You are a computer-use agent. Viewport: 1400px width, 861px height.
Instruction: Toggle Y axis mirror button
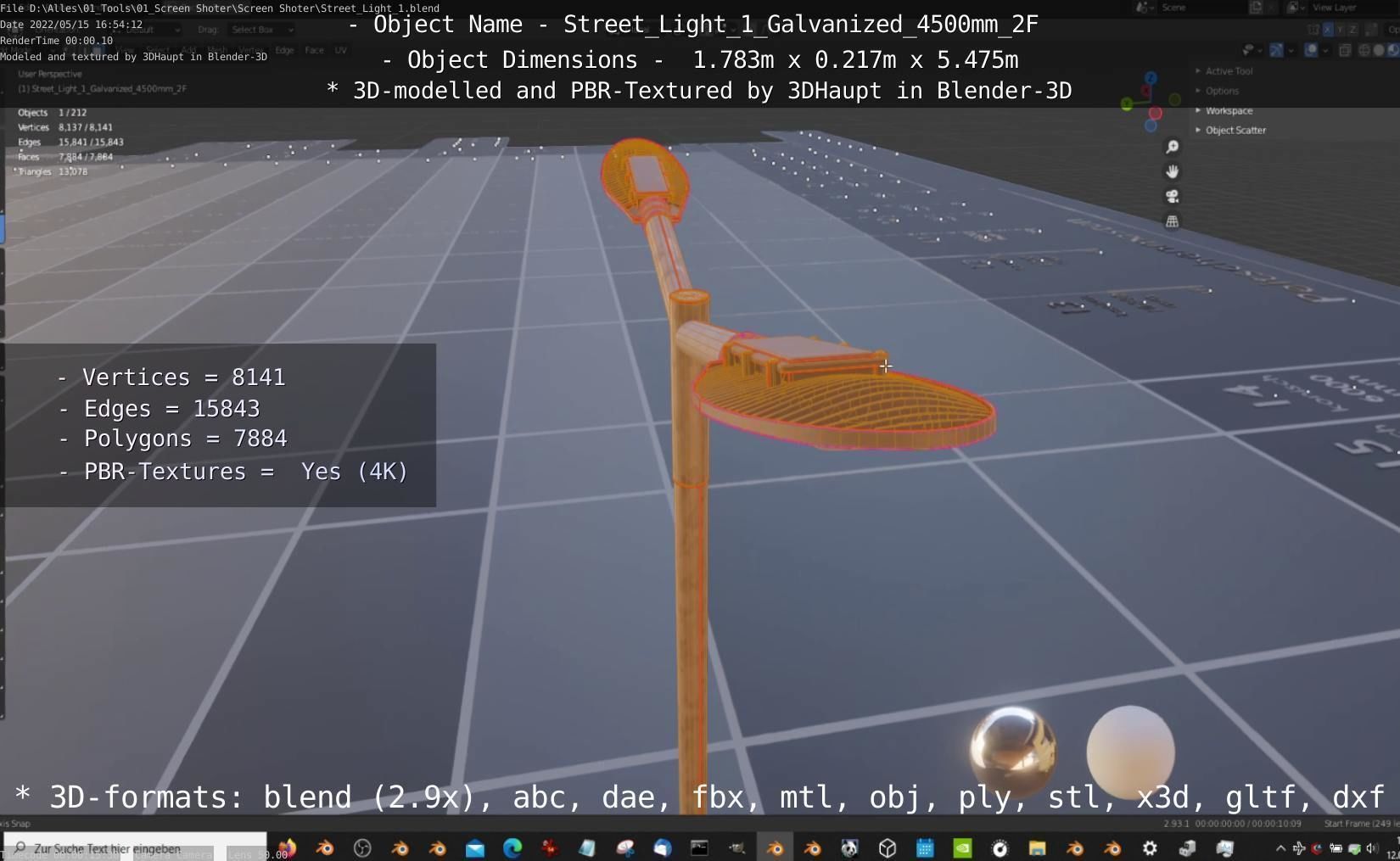(1340, 30)
